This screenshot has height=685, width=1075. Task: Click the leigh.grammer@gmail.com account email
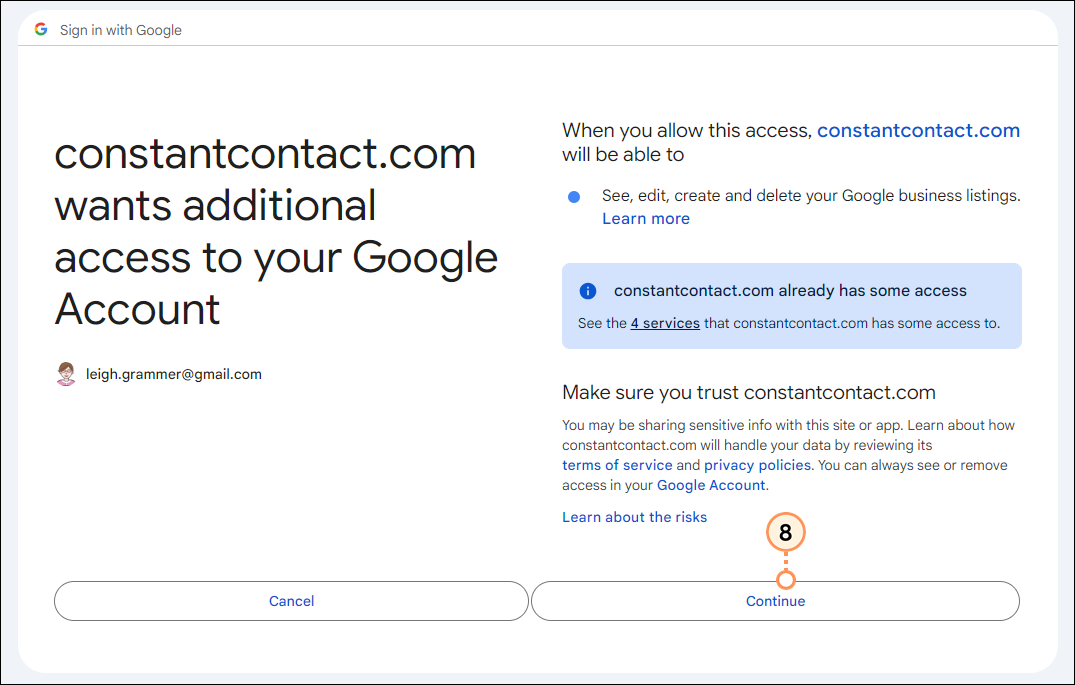[x=173, y=374]
